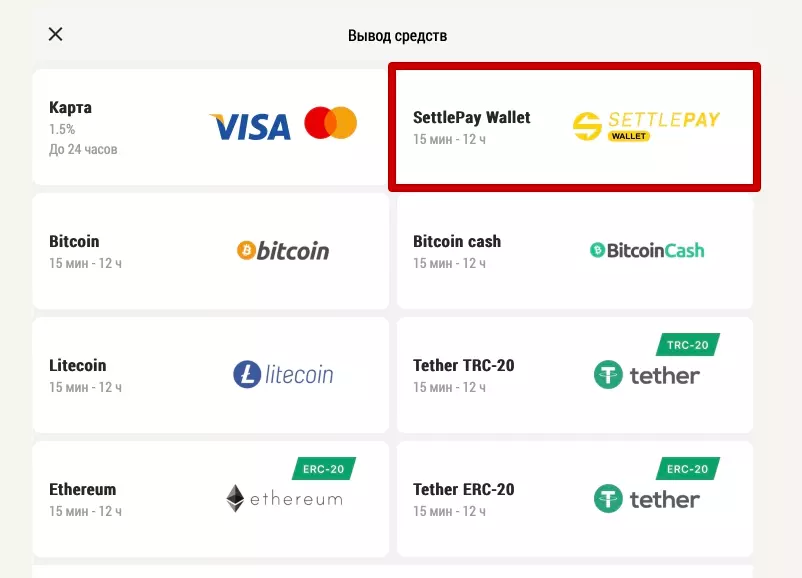802x578 pixels.
Task: Close the withdrawal dialog with X
Action: click(x=56, y=34)
